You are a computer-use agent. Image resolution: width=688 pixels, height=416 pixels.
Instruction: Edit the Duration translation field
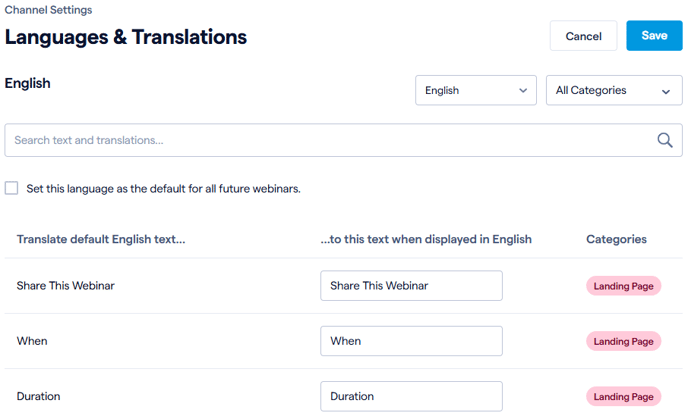tap(411, 396)
